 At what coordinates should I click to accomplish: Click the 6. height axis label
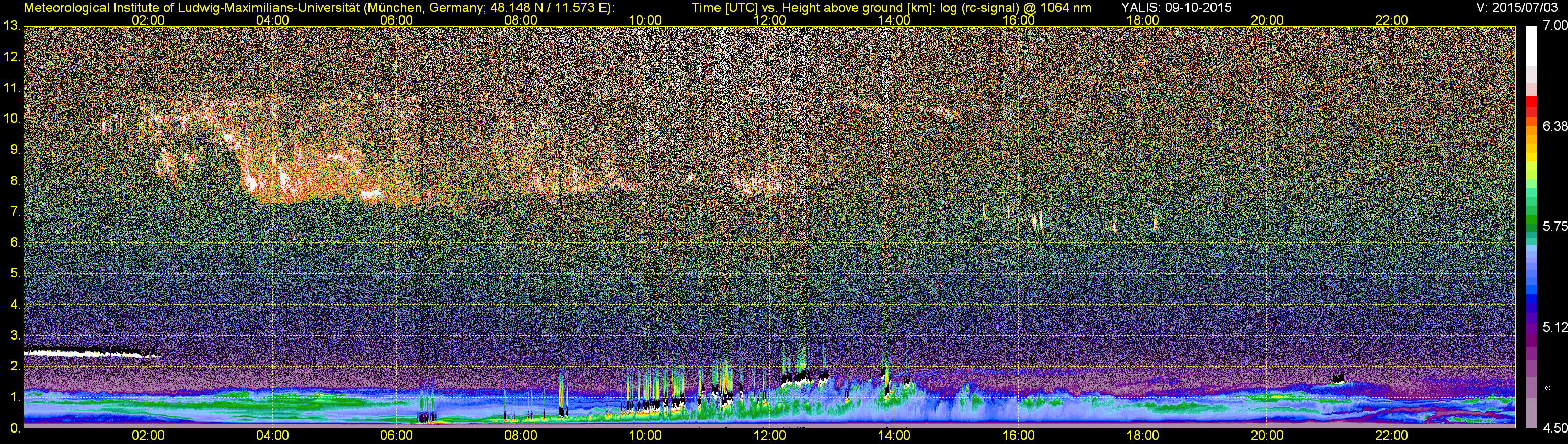click(16, 243)
